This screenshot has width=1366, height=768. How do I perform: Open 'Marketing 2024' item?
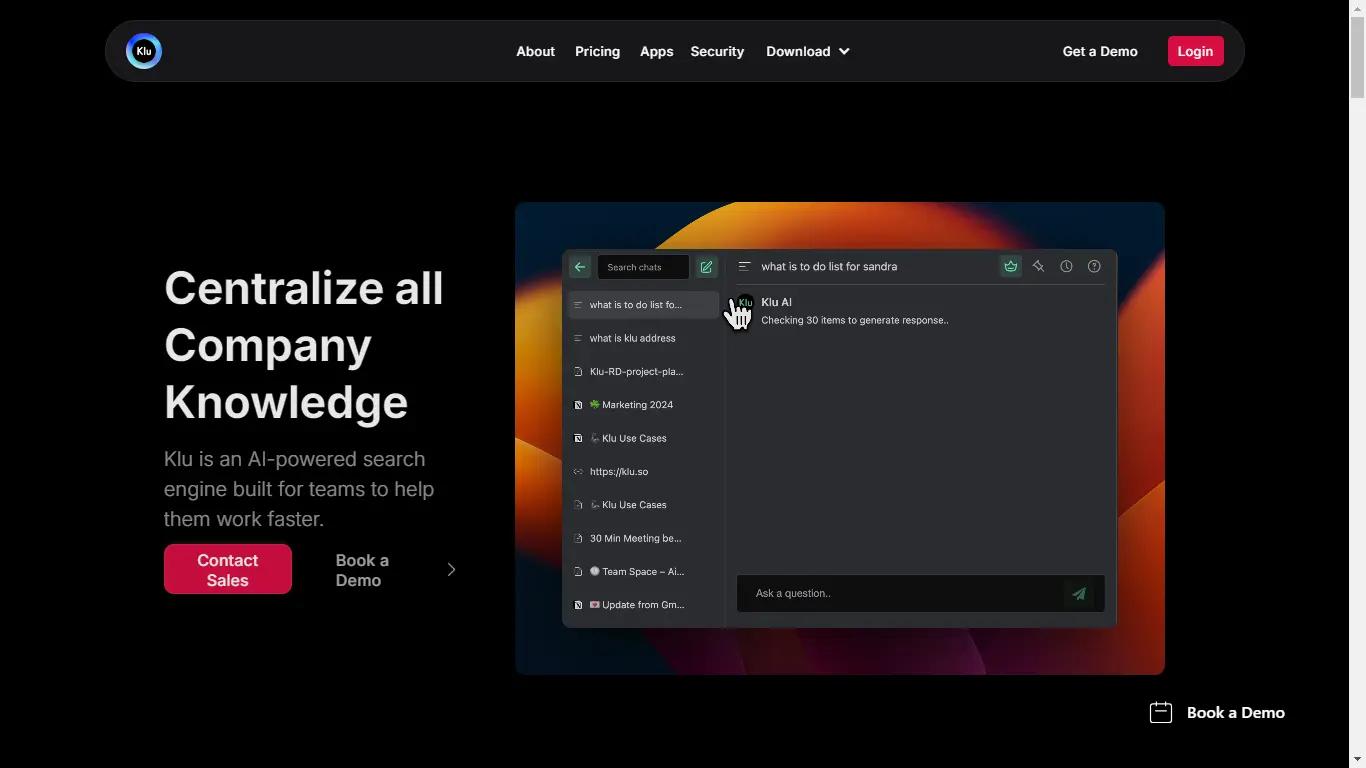[x=643, y=405]
